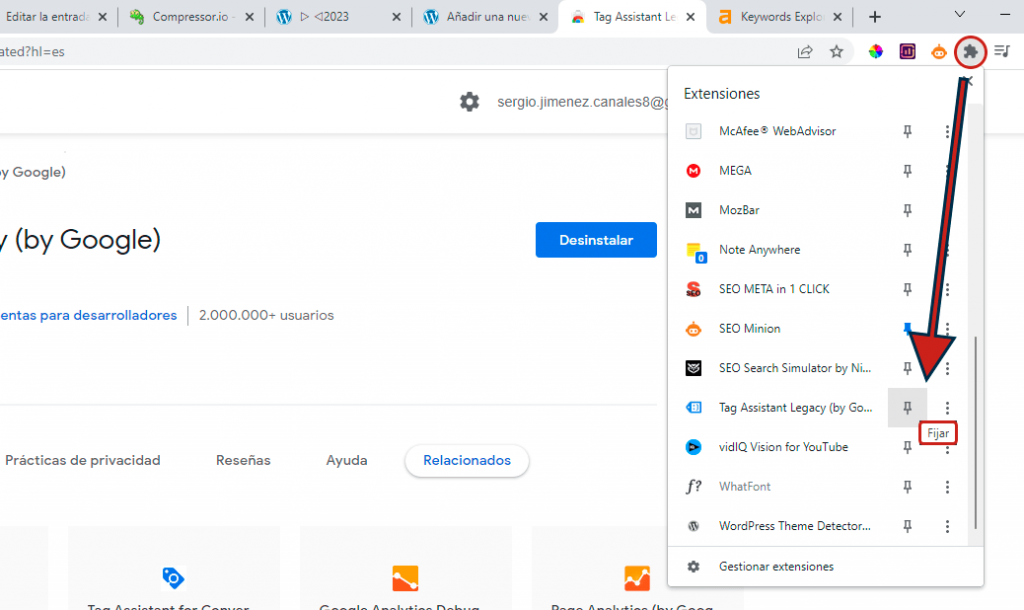Open the Extensions puzzle icon in toolbar
The image size is (1024, 610).
[970, 52]
